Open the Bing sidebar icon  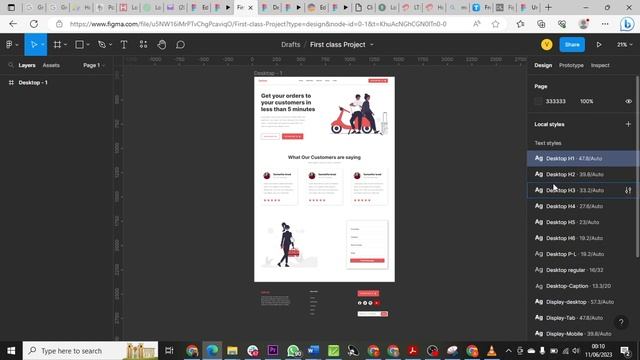coord(627,24)
